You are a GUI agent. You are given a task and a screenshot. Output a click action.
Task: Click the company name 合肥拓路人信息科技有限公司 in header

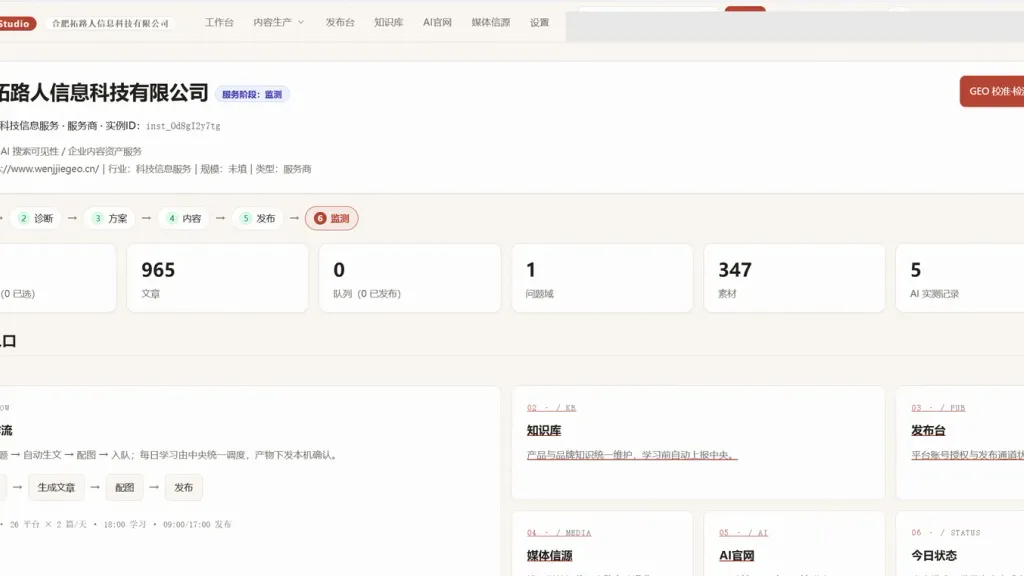(x=110, y=24)
